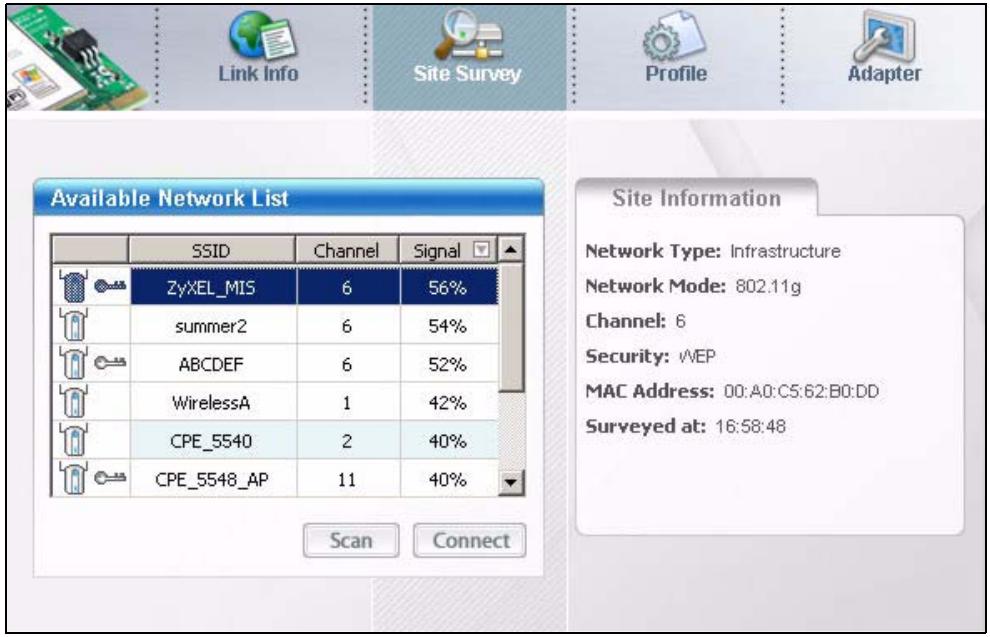Switch to the Site Survey tab

[x=468, y=57]
